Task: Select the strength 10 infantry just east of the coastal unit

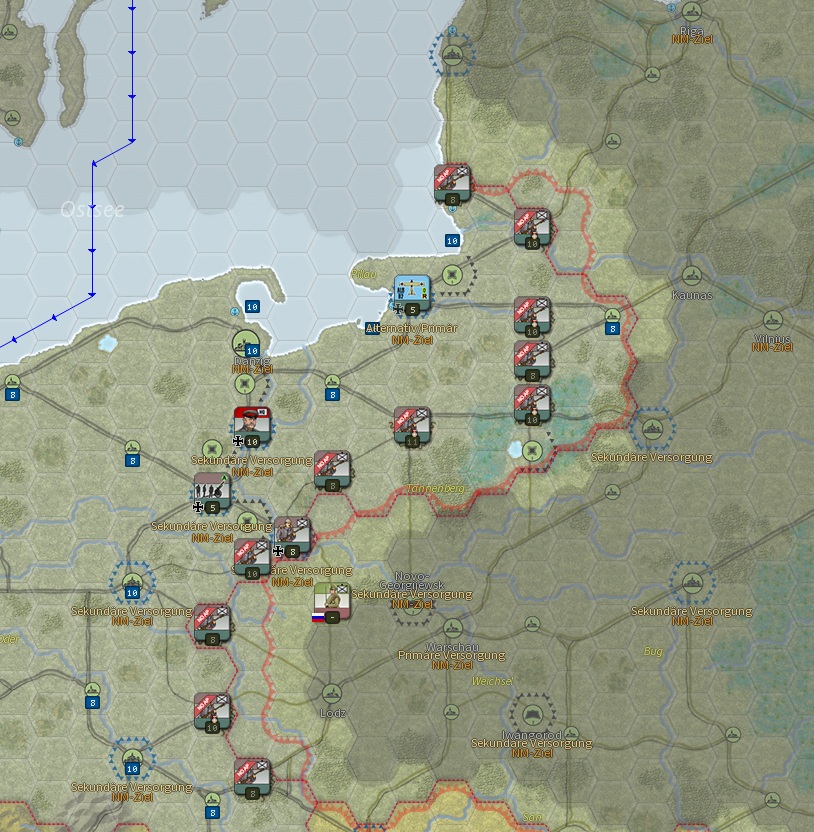Action: (532, 229)
